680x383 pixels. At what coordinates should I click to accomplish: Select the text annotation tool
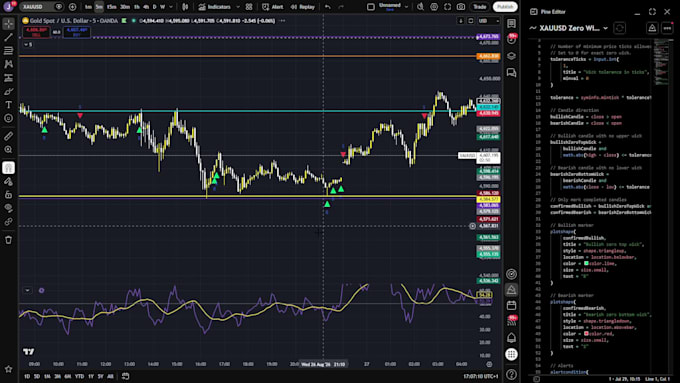[8, 105]
